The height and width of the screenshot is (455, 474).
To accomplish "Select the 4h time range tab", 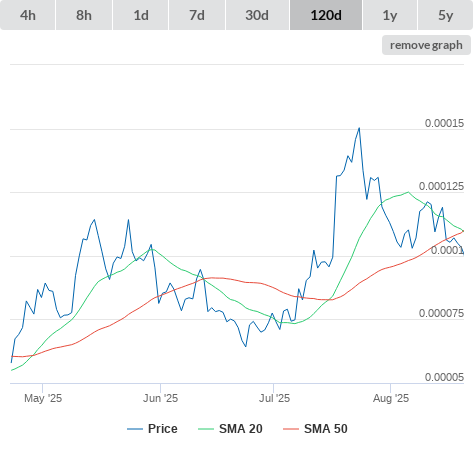I will tap(28, 15).
